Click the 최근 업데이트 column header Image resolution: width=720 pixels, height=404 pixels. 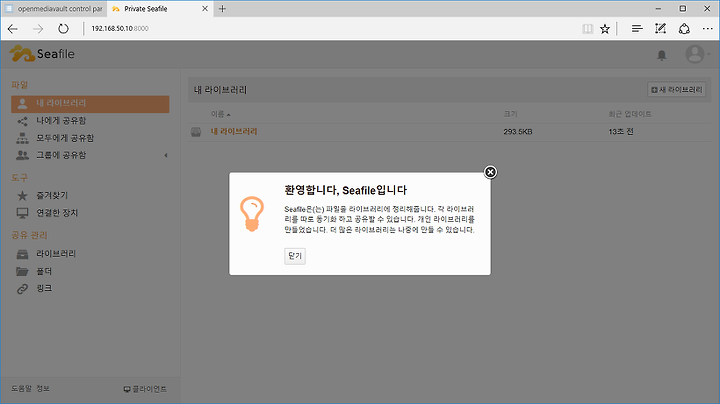click(x=630, y=114)
